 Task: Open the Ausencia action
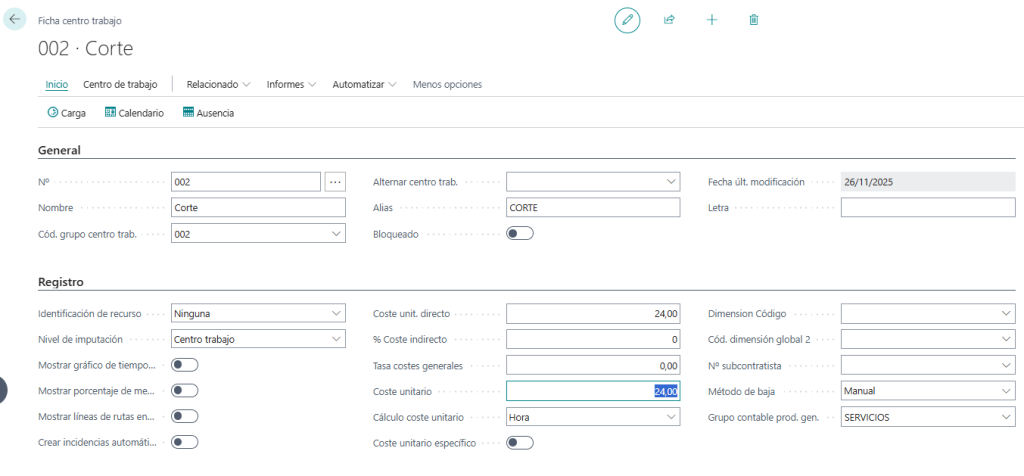click(x=208, y=113)
